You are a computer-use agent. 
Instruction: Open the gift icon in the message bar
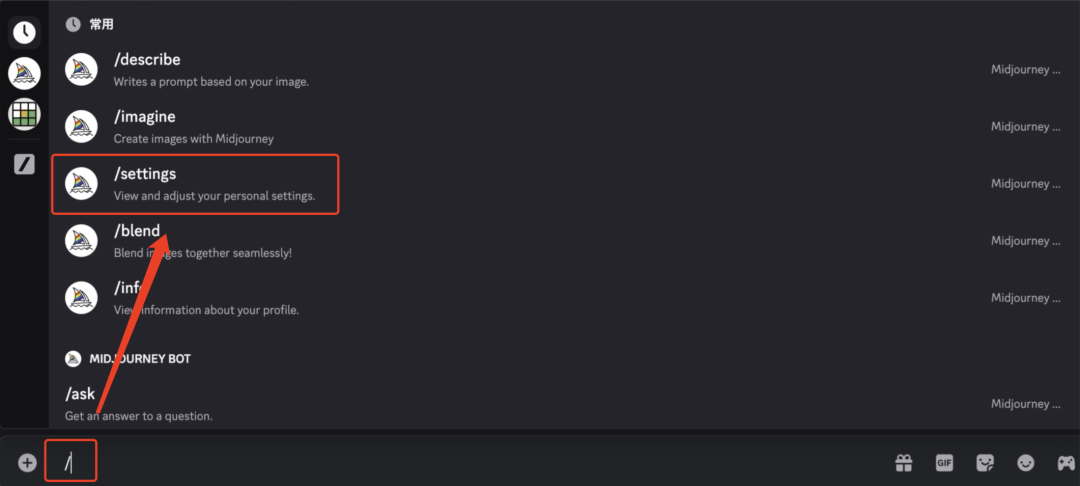(904, 463)
